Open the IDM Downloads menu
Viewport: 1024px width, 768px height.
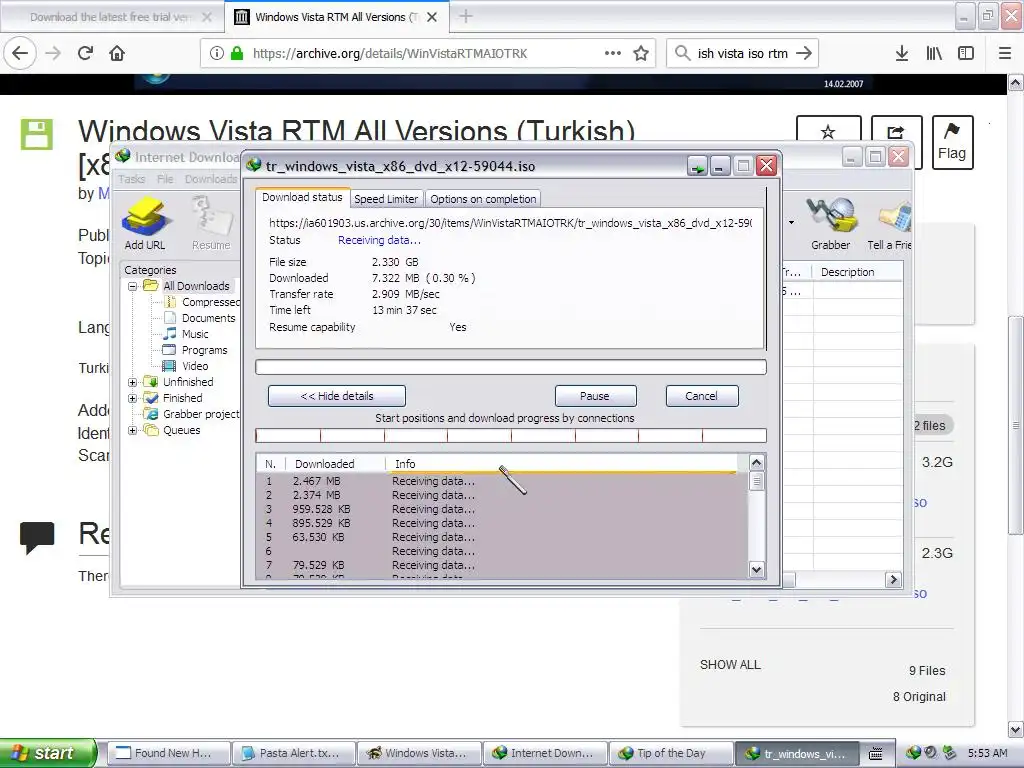[x=210, y=179]
